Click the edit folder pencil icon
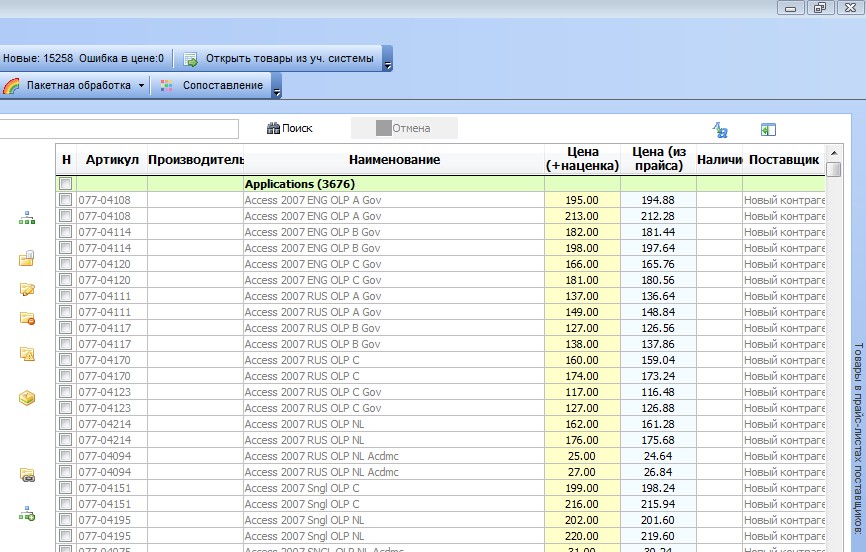 pyautogui.click(x=27, y=289)
